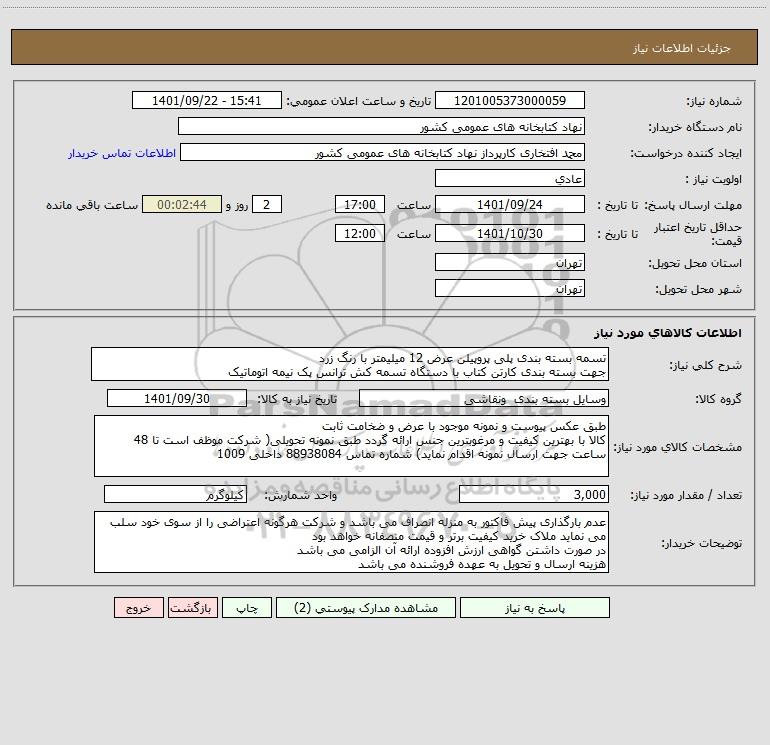Click the delivery province field تهران
This screenshot has height=745, width=770.
click(510, 262)
